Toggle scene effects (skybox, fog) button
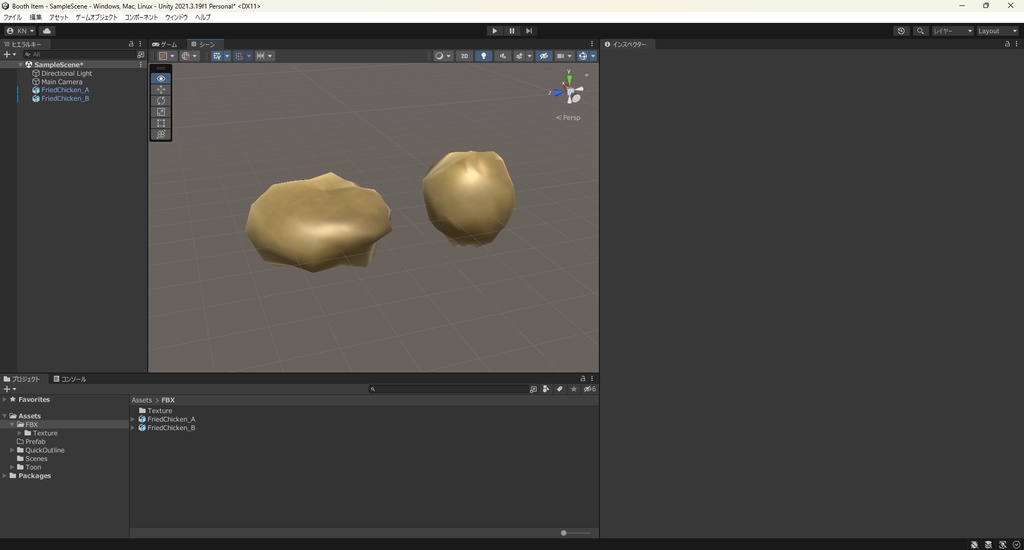The image size is (1024, 550). 519,56
